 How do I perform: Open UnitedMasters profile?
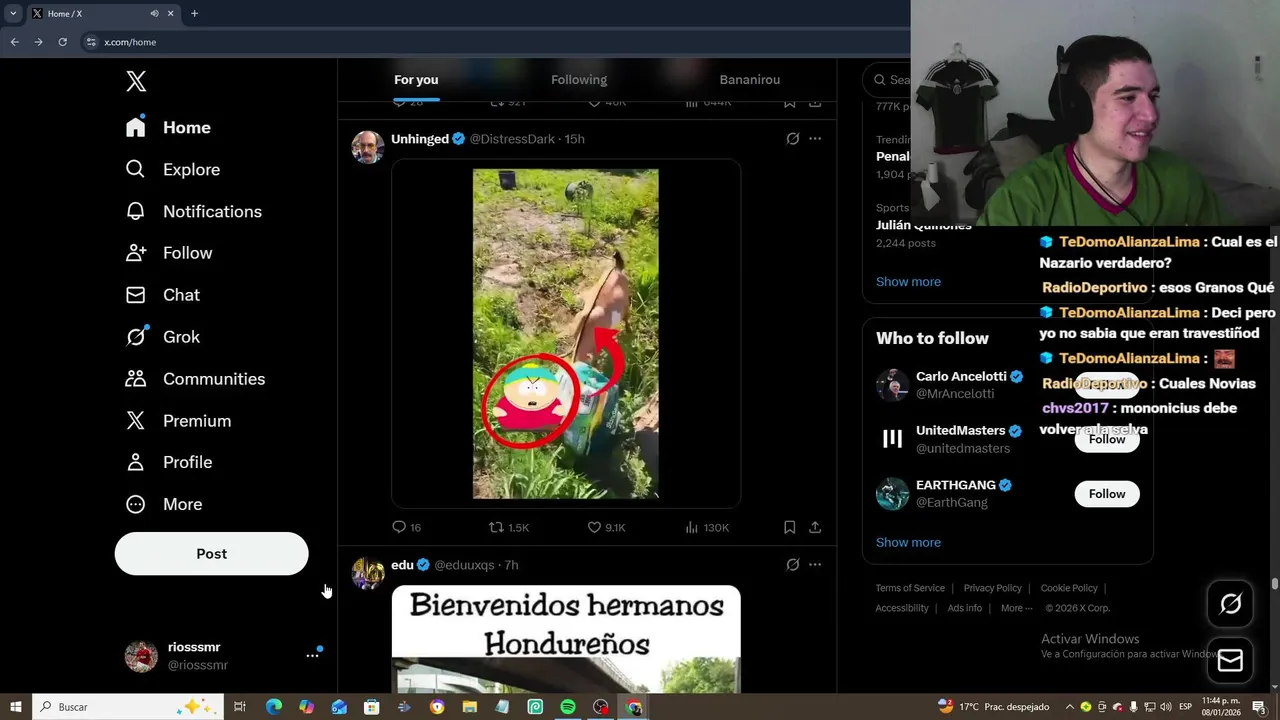[x=960, y=431]
